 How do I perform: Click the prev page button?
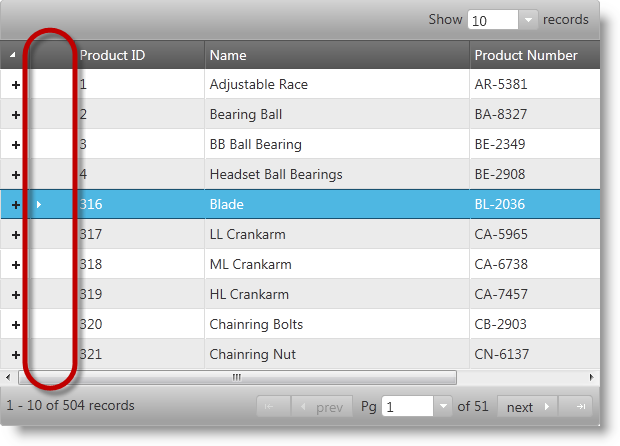(321, 407)
